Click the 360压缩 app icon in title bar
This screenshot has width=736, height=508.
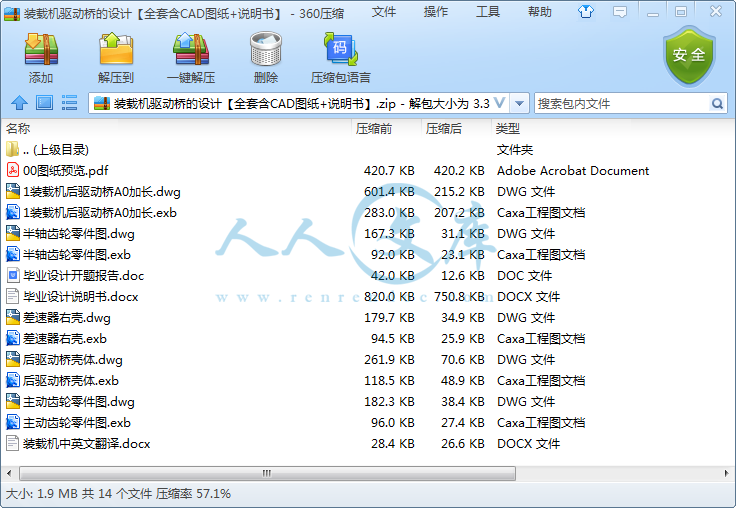coord(12,13)
